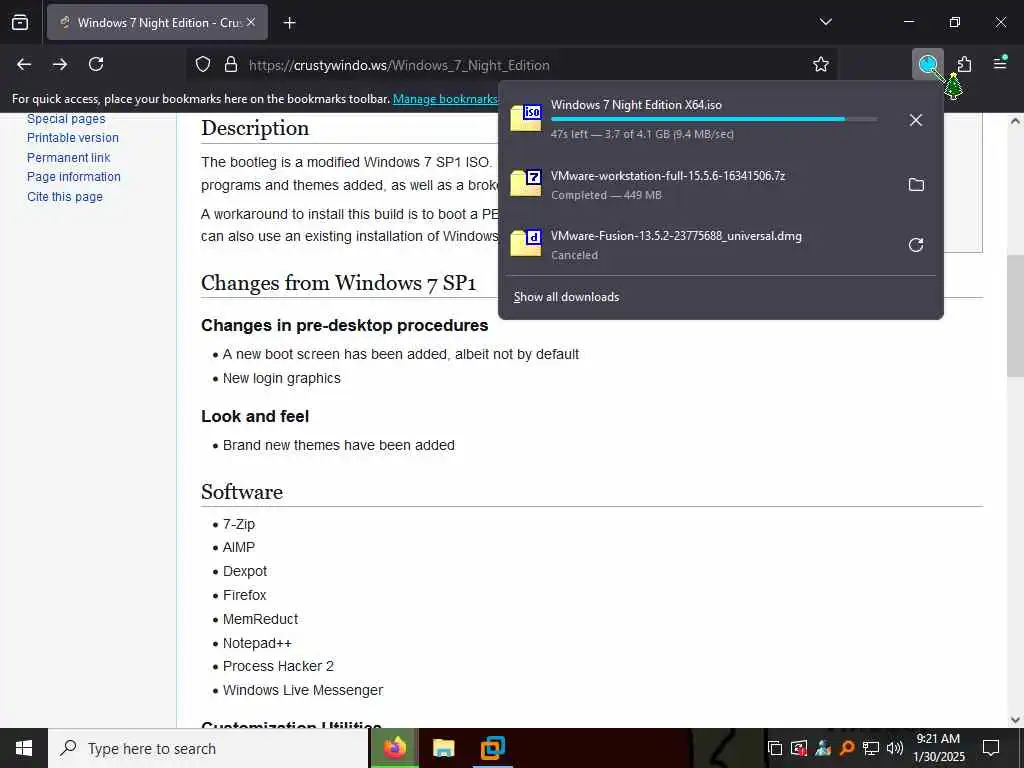The width and height of the screenshot is (1024, 768).
Task: Toggle the downloads panel button
Action: point(928,64)
